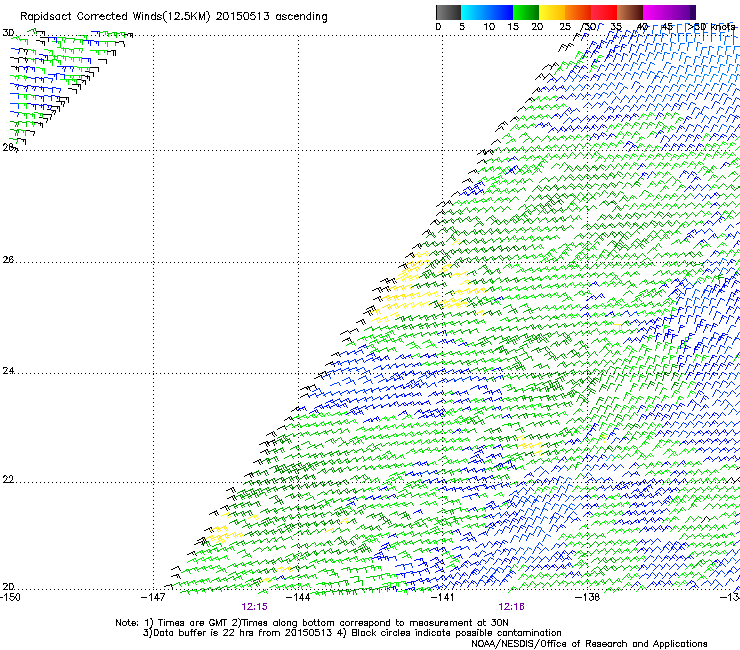
Task: Click the latitude label '26' on left axis
Action: [8, 260]
